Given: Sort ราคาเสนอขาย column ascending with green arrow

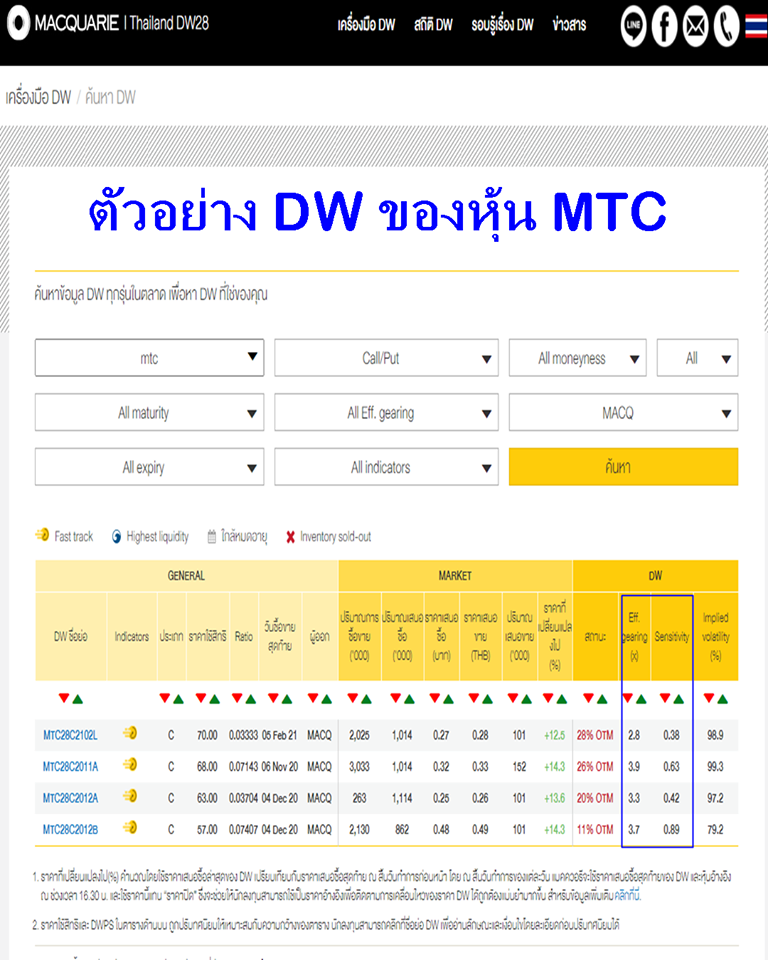Looking at the screenshot, I should pos(488,699).
